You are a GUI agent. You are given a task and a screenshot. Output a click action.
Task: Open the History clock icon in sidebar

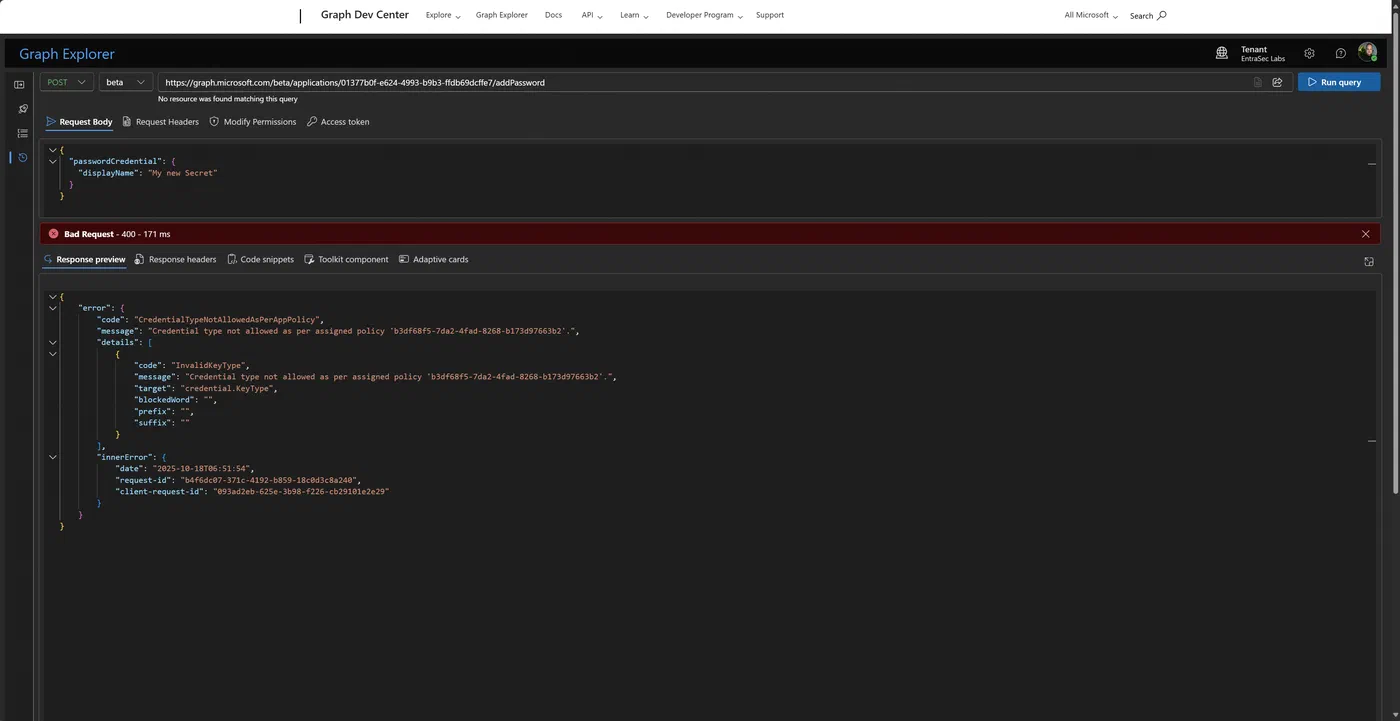pyautogui.click(x=22, y=157)
